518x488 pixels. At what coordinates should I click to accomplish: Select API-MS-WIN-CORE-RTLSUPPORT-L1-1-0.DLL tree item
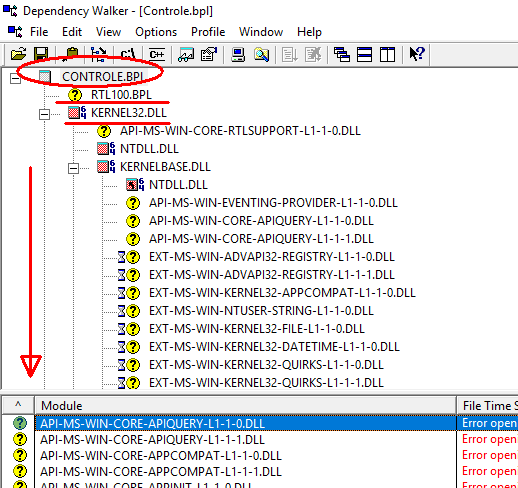point(240,131)
